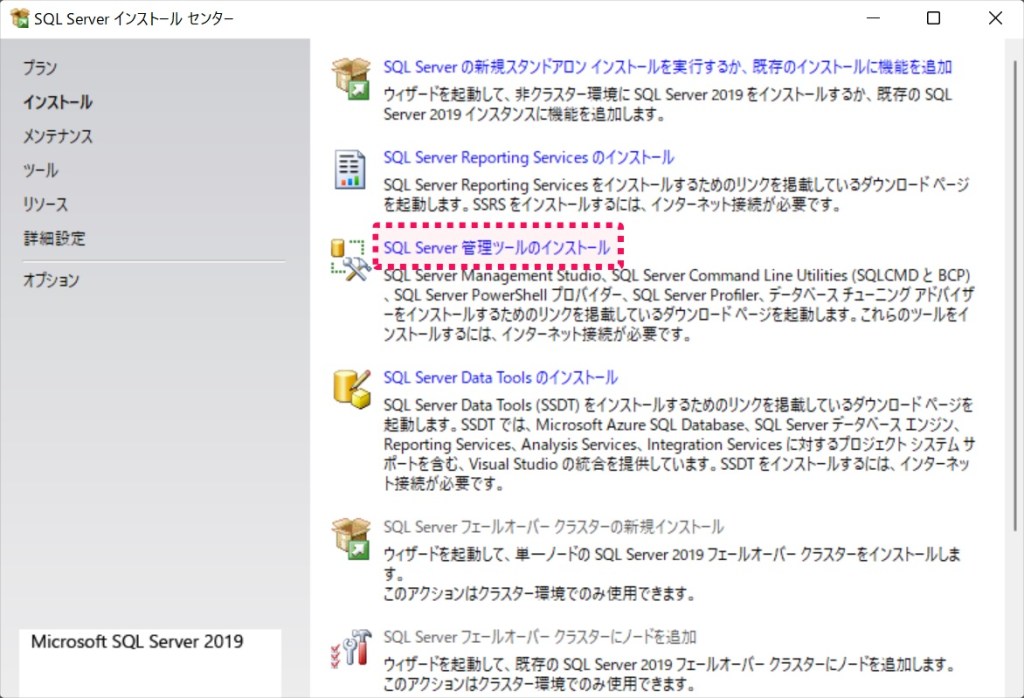Open the ツール section
The image size is (1024, 698).
pos(40,170)
